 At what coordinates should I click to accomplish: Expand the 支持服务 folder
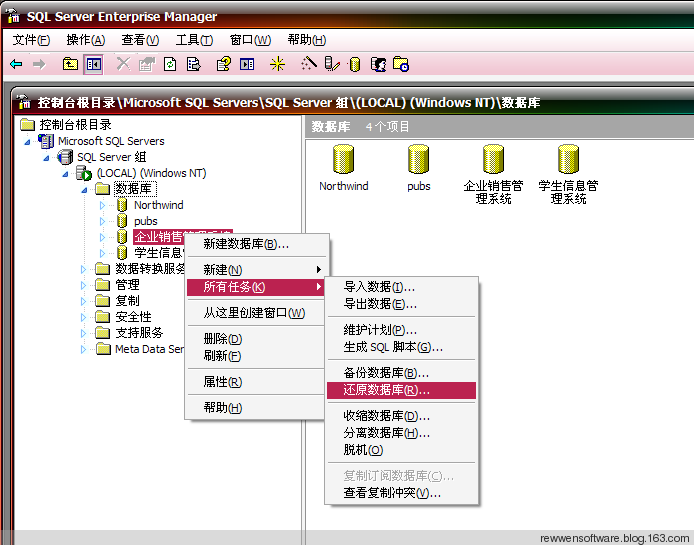pos(83,333)
